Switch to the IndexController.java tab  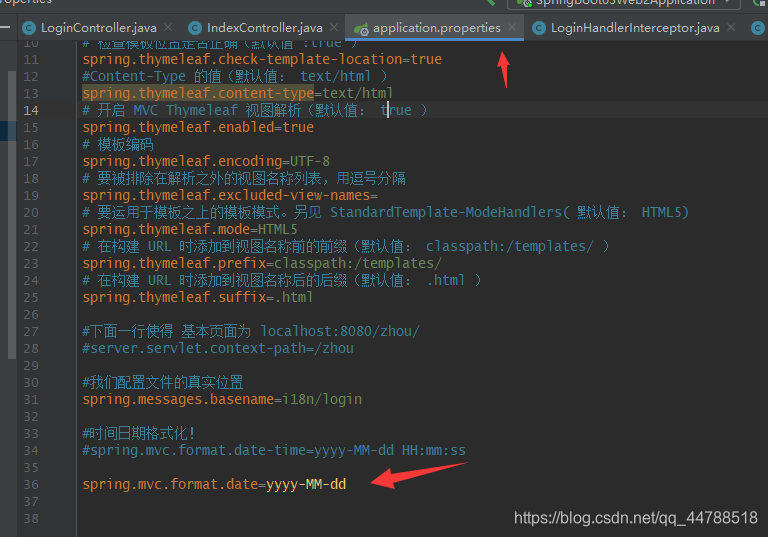tap(264, 28)
